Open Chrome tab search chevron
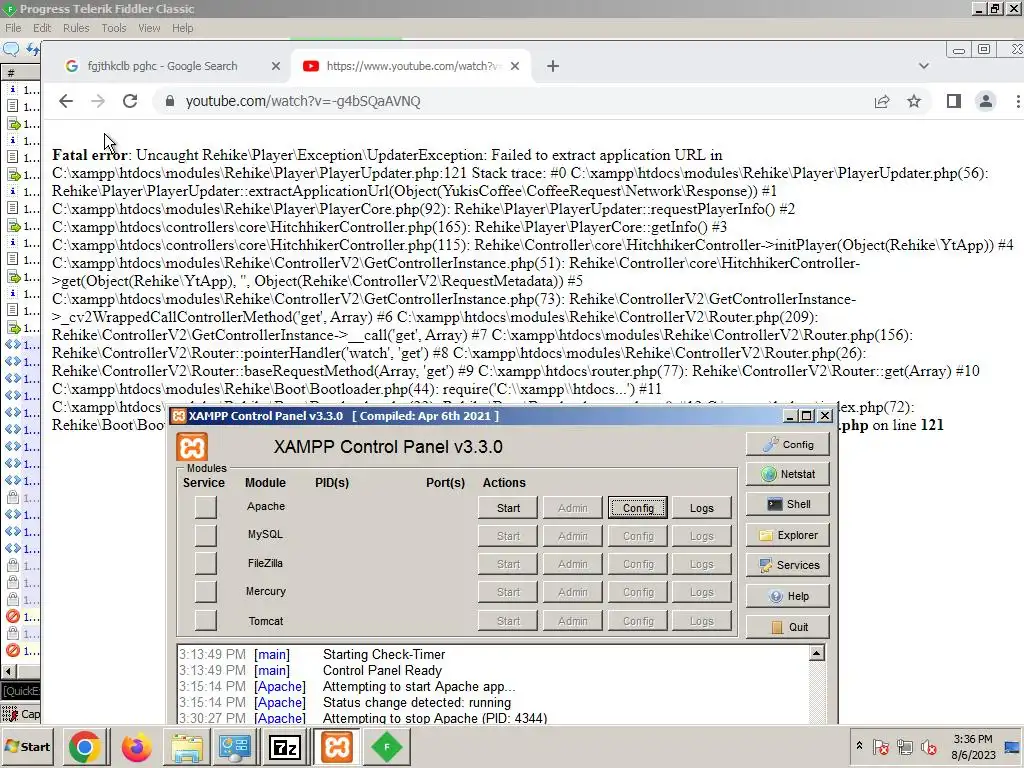The image size is (1024, 768). point(923,66)
